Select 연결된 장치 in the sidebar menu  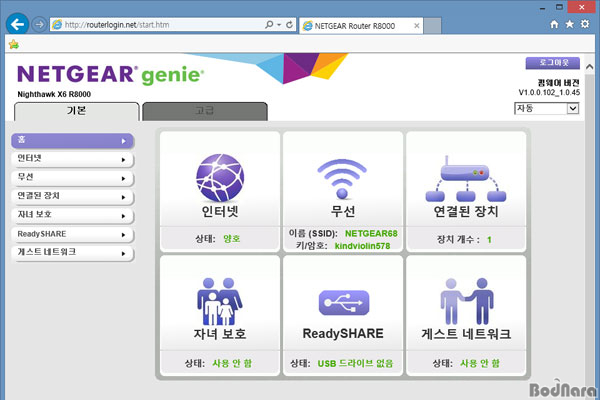(x=72, y=197)
